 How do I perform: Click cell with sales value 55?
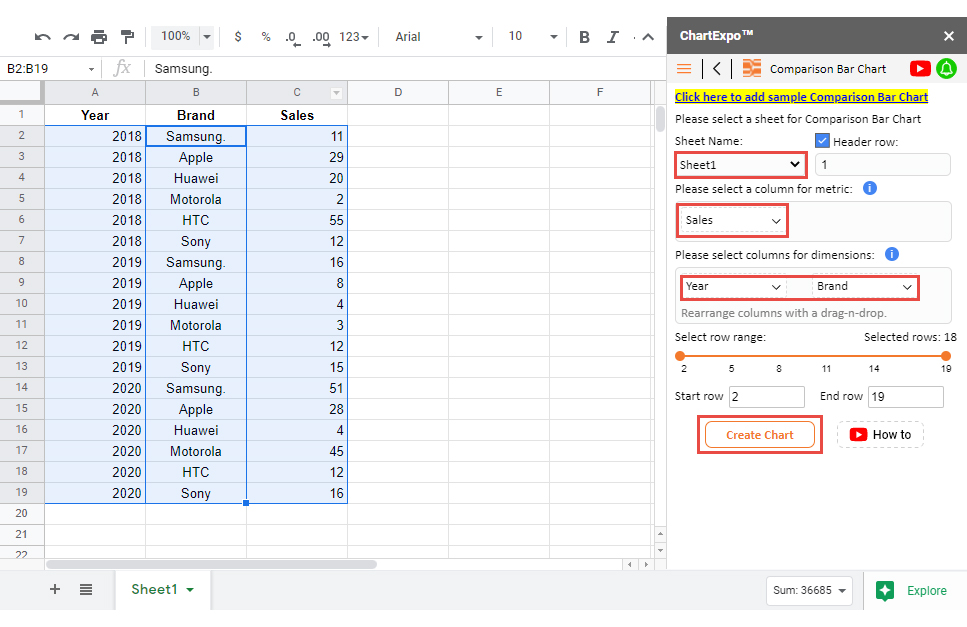click(297, 220)
